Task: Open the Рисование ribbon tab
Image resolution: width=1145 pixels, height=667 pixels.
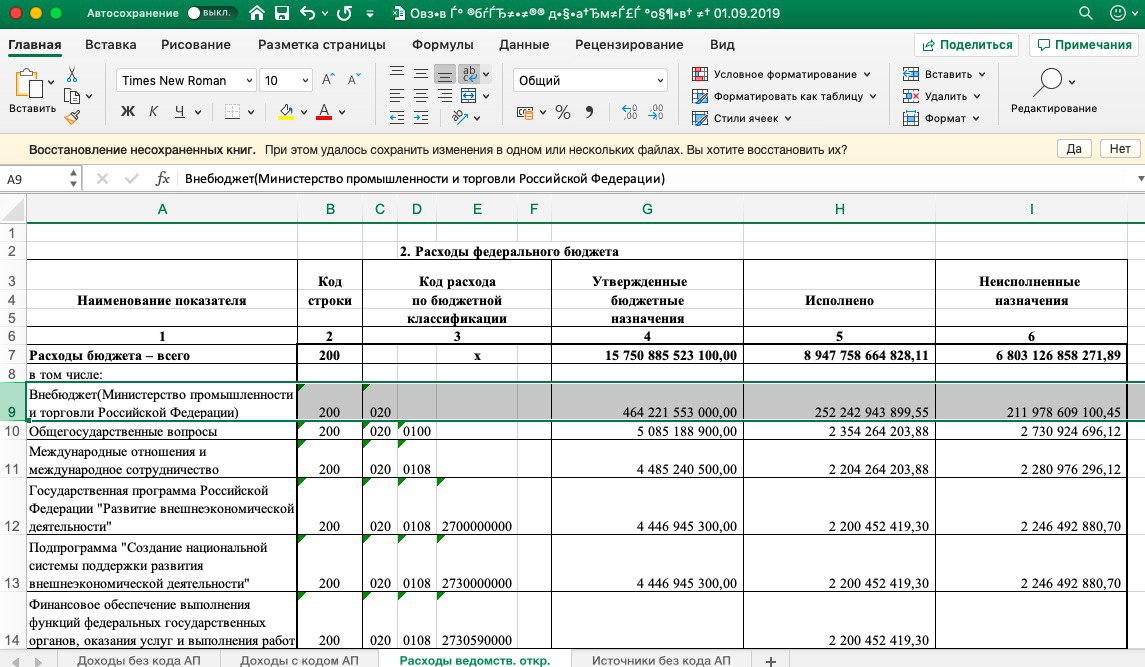Action: tap(196, 45)
